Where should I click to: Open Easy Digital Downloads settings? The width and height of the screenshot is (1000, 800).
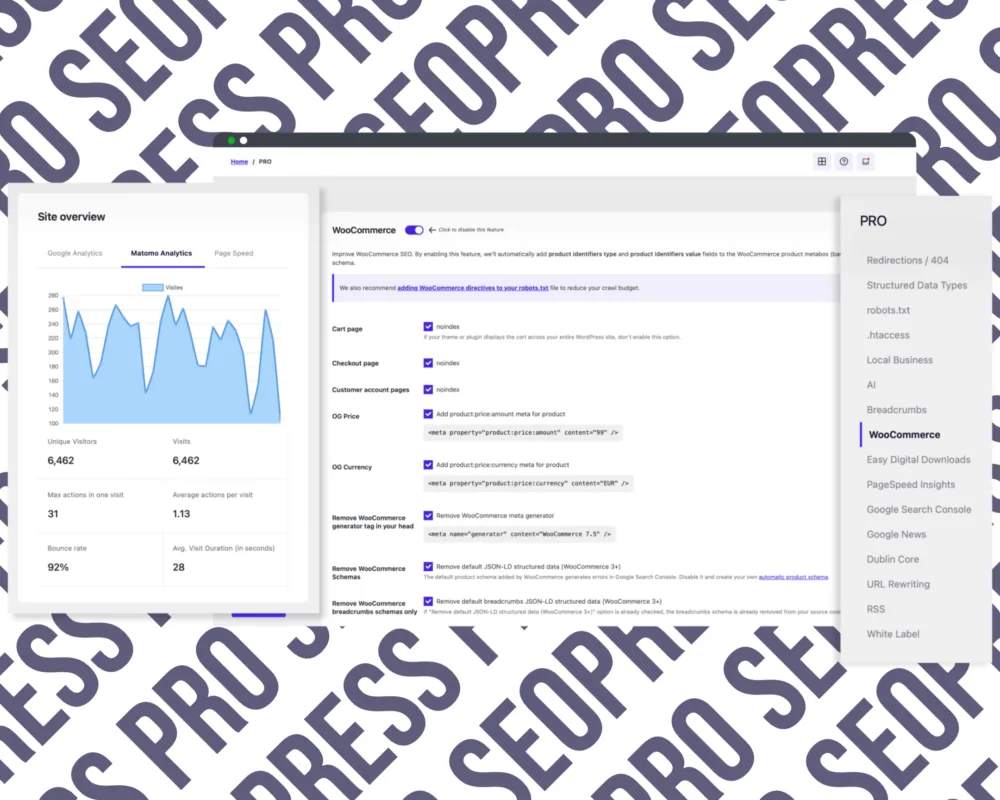(x=918, y=459)
